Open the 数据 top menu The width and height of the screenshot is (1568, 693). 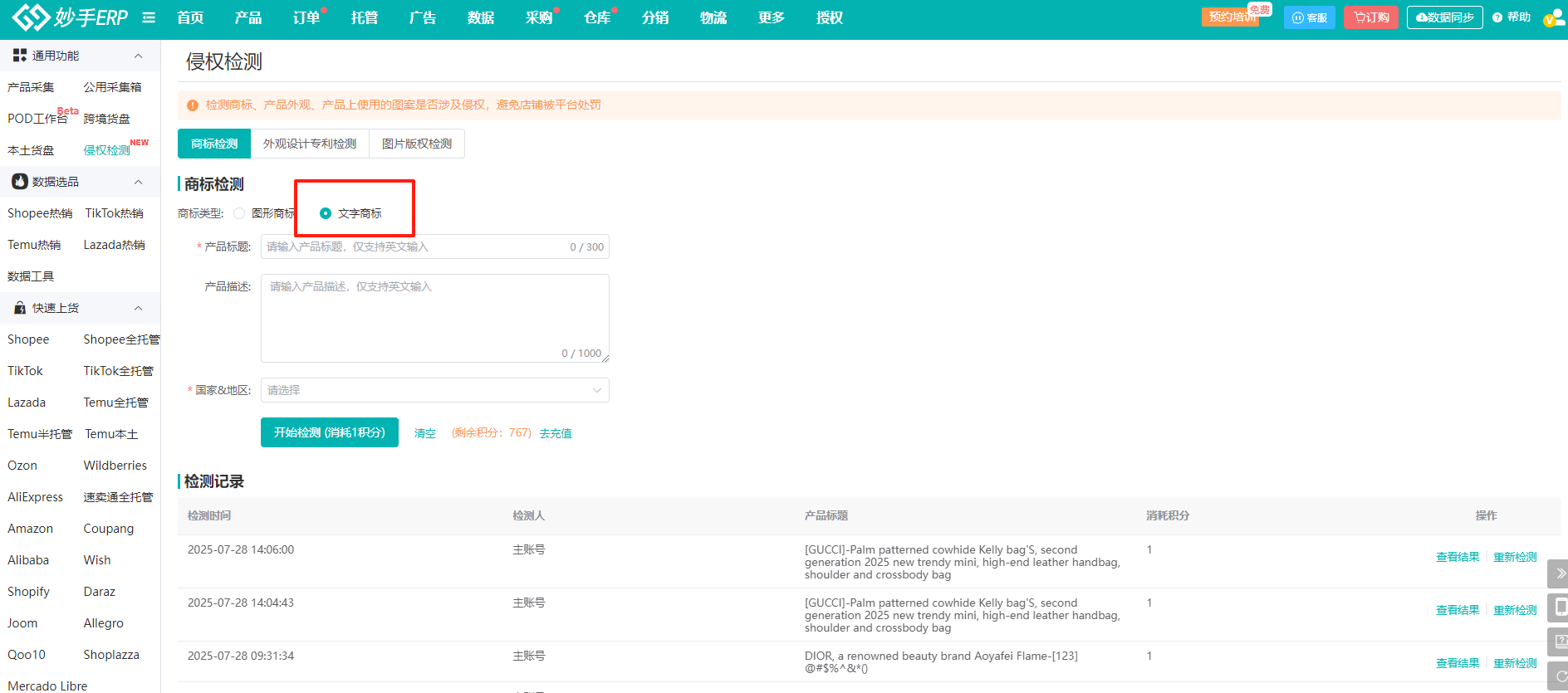coord(481,17)
